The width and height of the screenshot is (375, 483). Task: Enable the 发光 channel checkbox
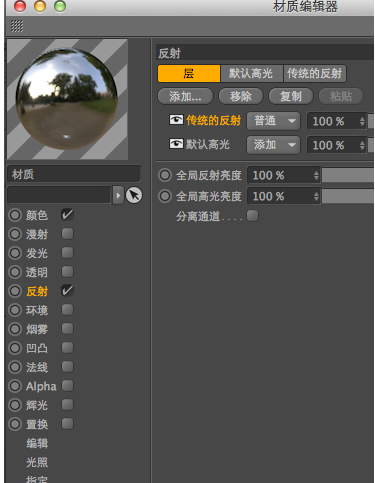click(x=67, y=253)
